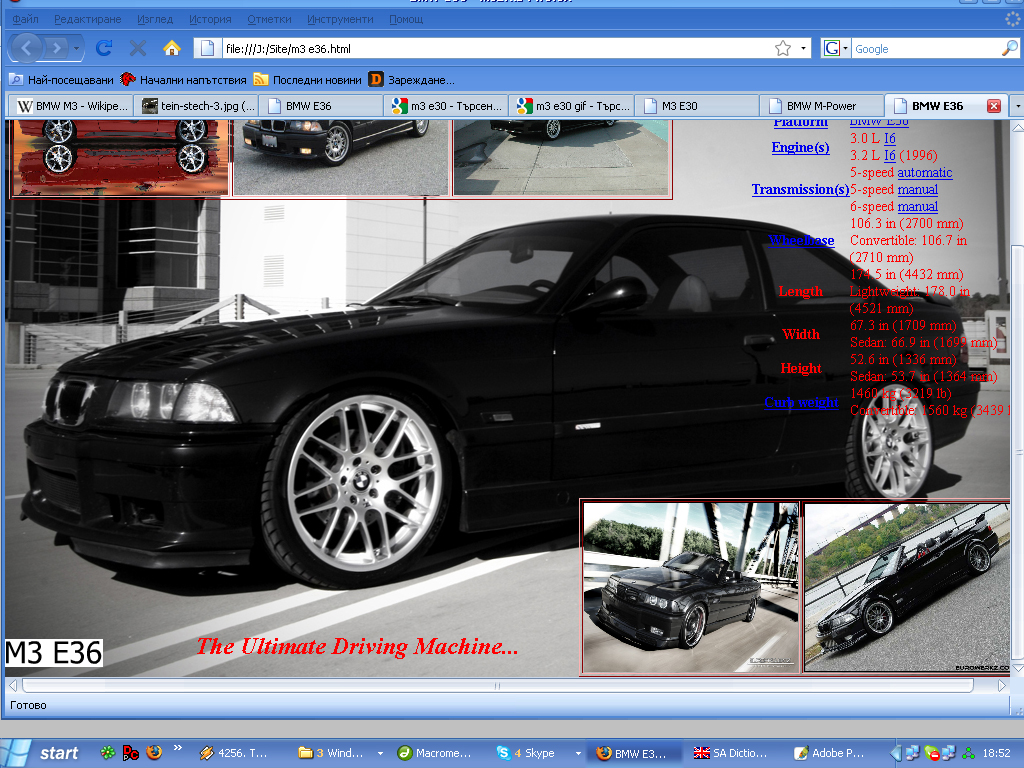
Task: Close the active BMW E36 tab
Action: tap(994, 106)
